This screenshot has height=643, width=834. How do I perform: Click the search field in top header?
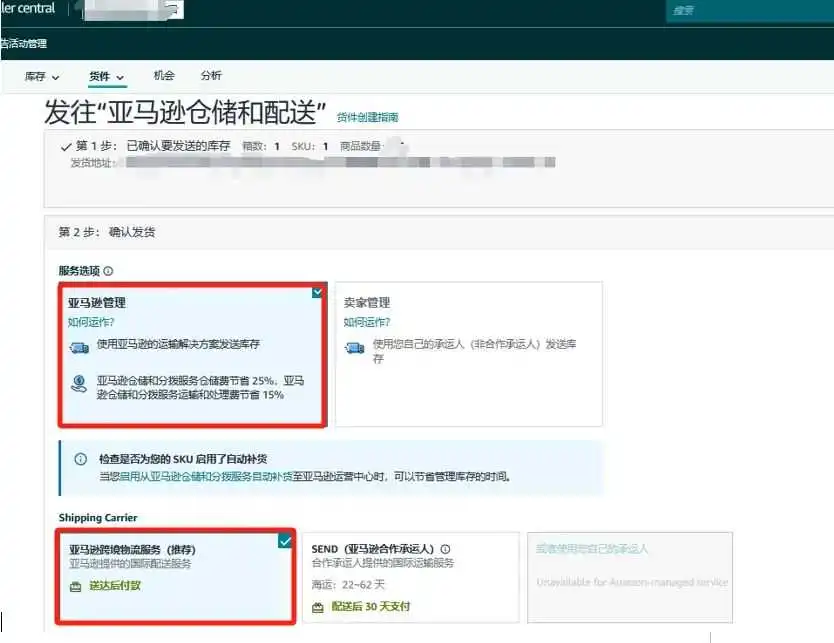tap(750, 11)
